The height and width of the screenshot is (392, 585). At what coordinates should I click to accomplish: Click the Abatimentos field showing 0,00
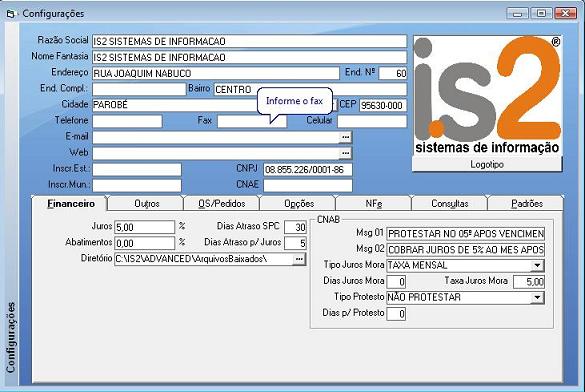pyautogui.click(x=144, y=243)
